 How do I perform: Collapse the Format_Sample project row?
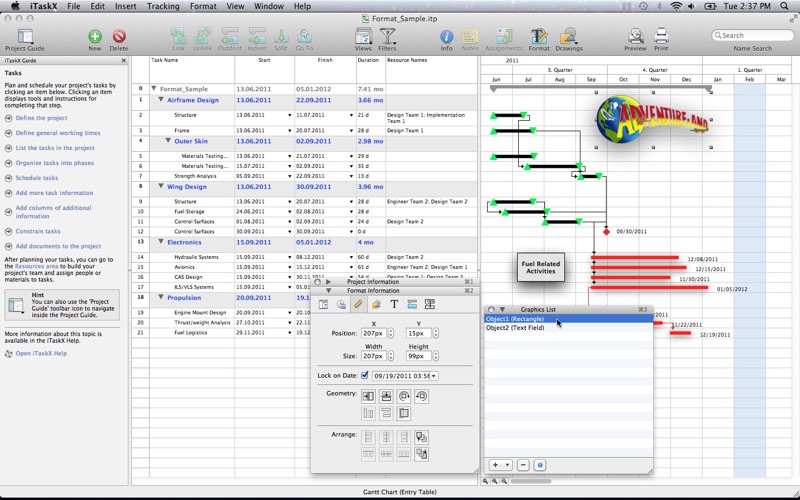pos(154,88)
